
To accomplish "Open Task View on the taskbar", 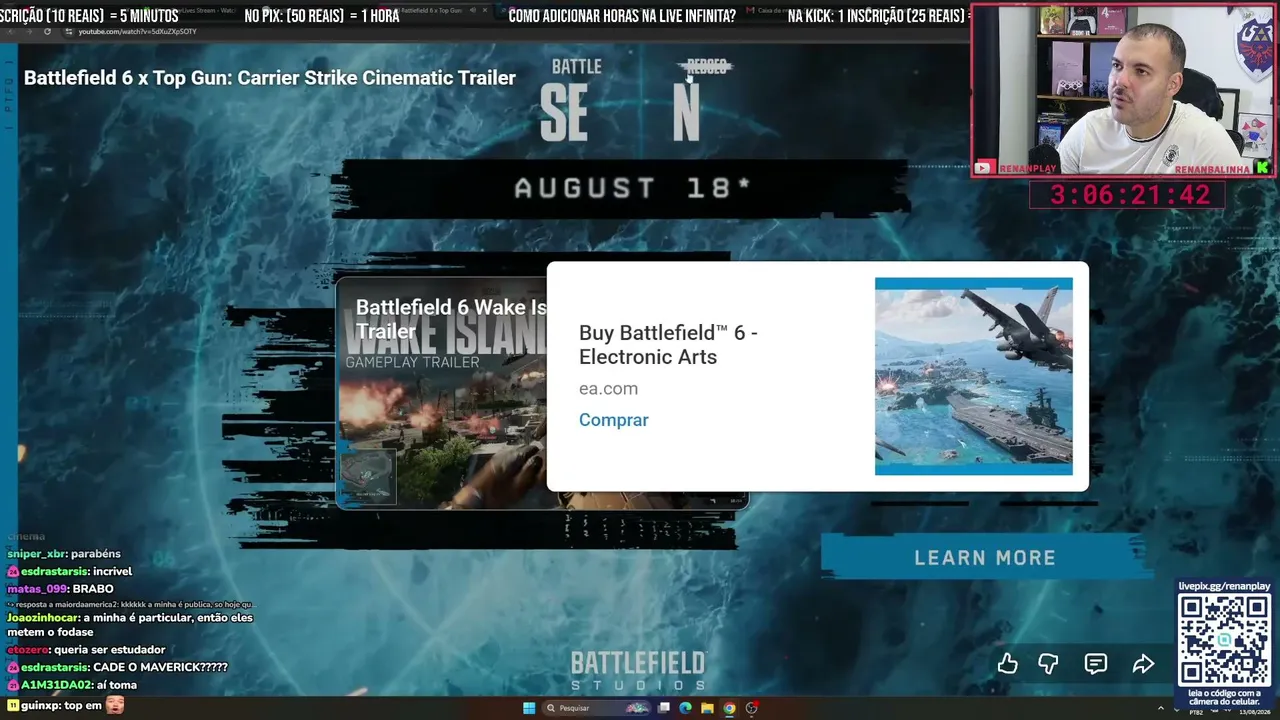I will pyautogui.click(x=663, y=708).
